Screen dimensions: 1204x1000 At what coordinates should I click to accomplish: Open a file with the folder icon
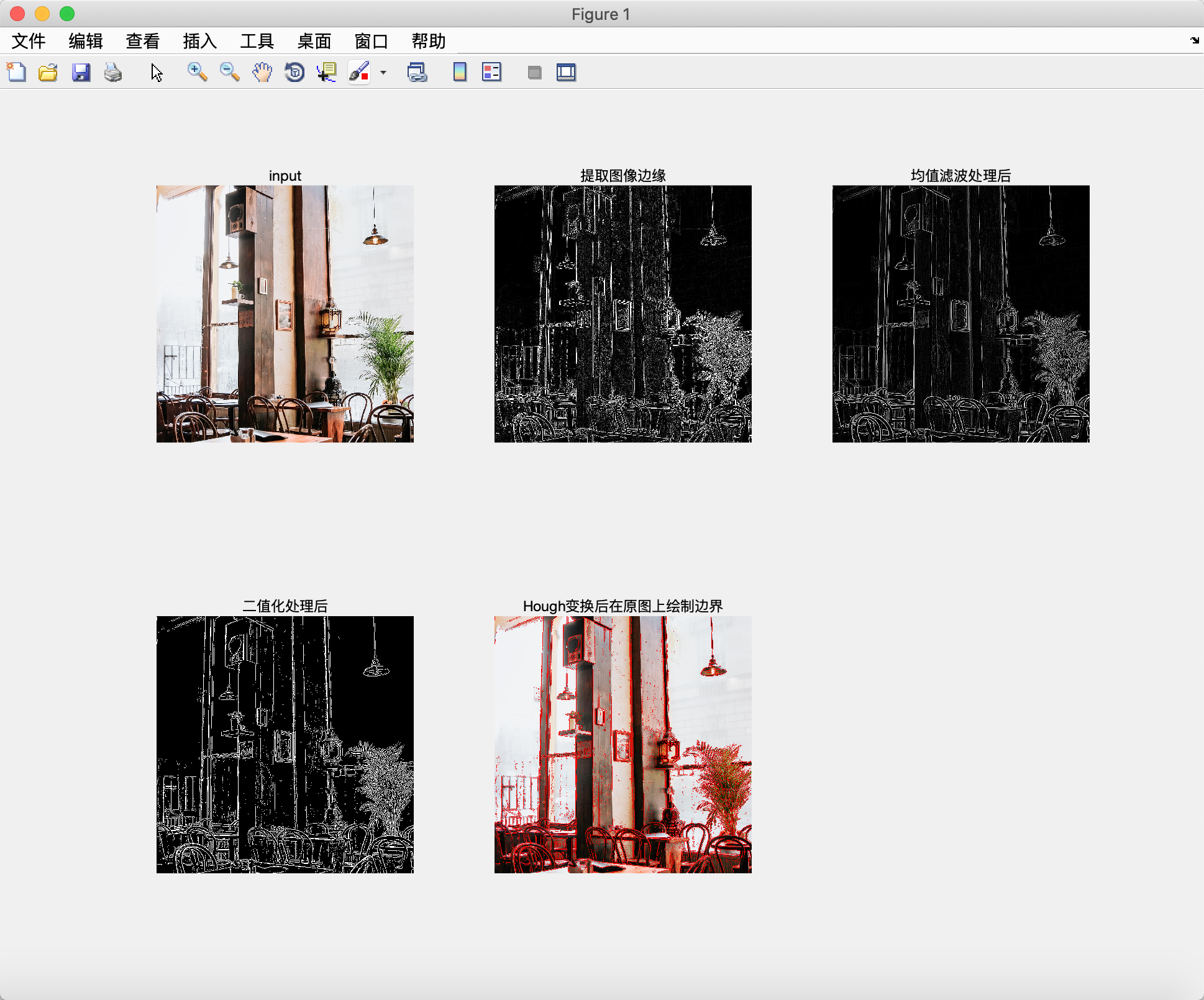[x=48, y=73]
